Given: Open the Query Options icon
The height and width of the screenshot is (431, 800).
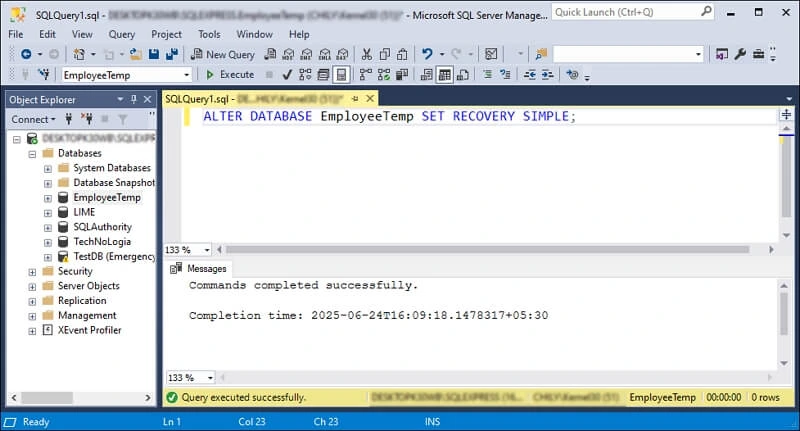Looking at the screenshot, I should [x=323, y=75].
